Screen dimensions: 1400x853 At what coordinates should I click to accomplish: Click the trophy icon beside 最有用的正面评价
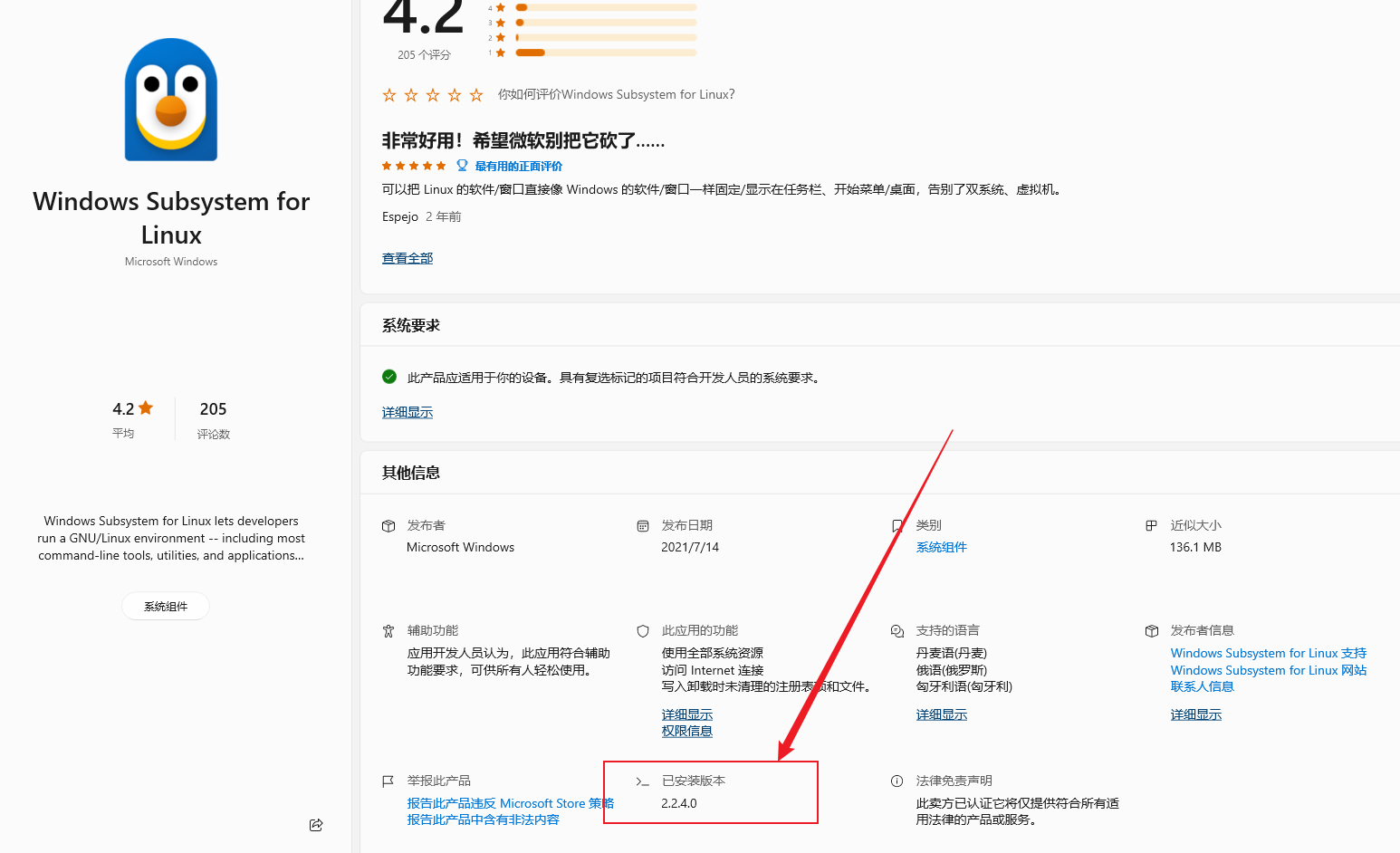(462, 166)
